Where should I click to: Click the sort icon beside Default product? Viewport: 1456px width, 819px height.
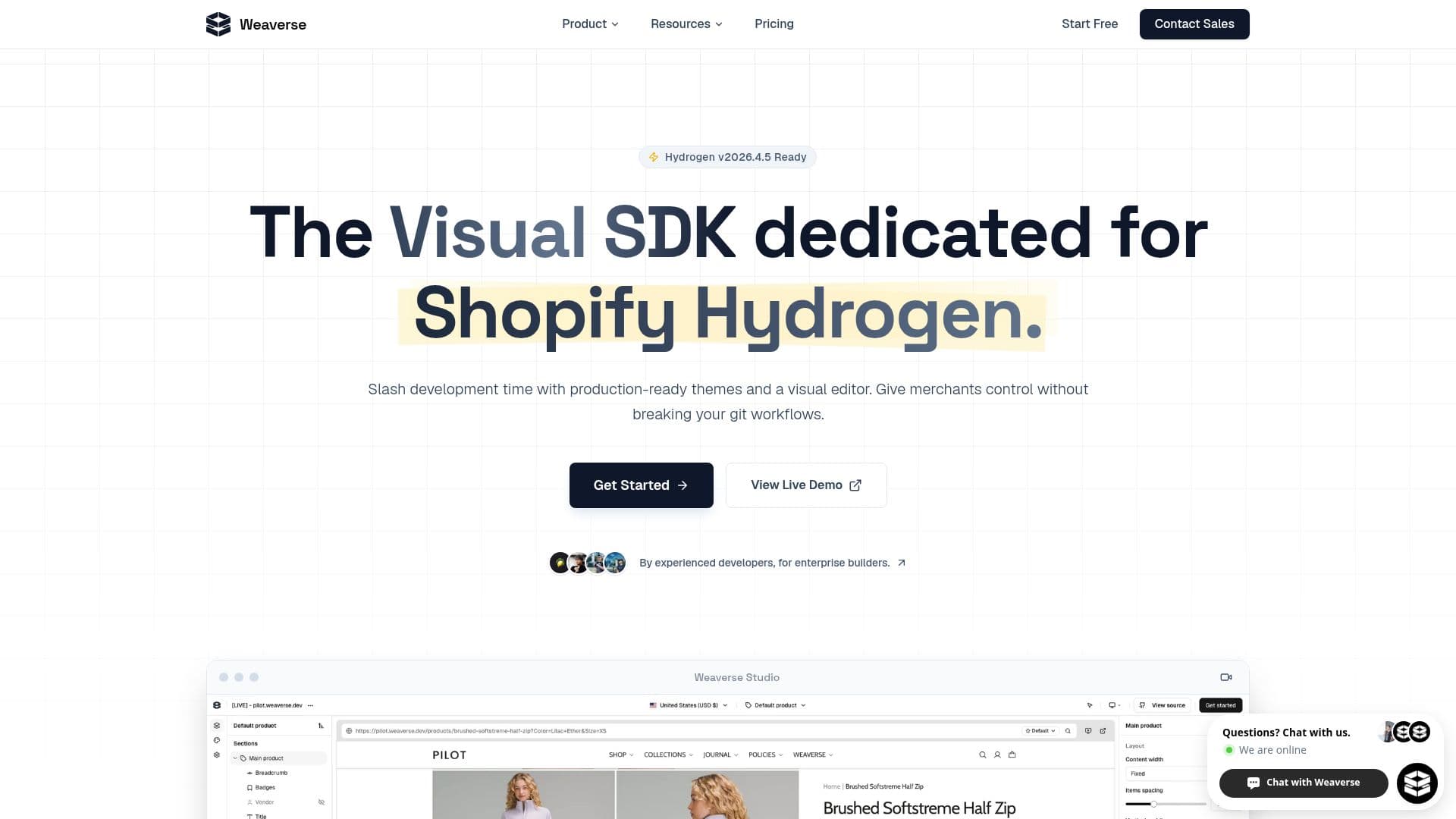tap(321, 726)
